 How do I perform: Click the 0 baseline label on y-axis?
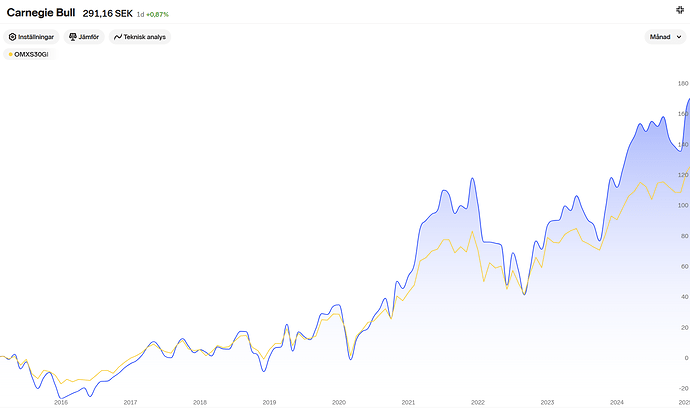tap(684, 357)
